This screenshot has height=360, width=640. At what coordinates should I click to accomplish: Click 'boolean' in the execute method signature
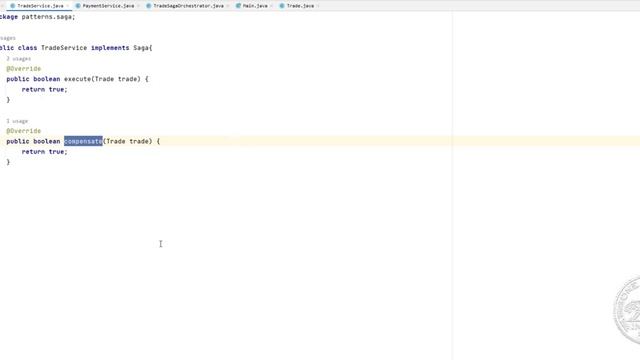[x=47, y=79]
